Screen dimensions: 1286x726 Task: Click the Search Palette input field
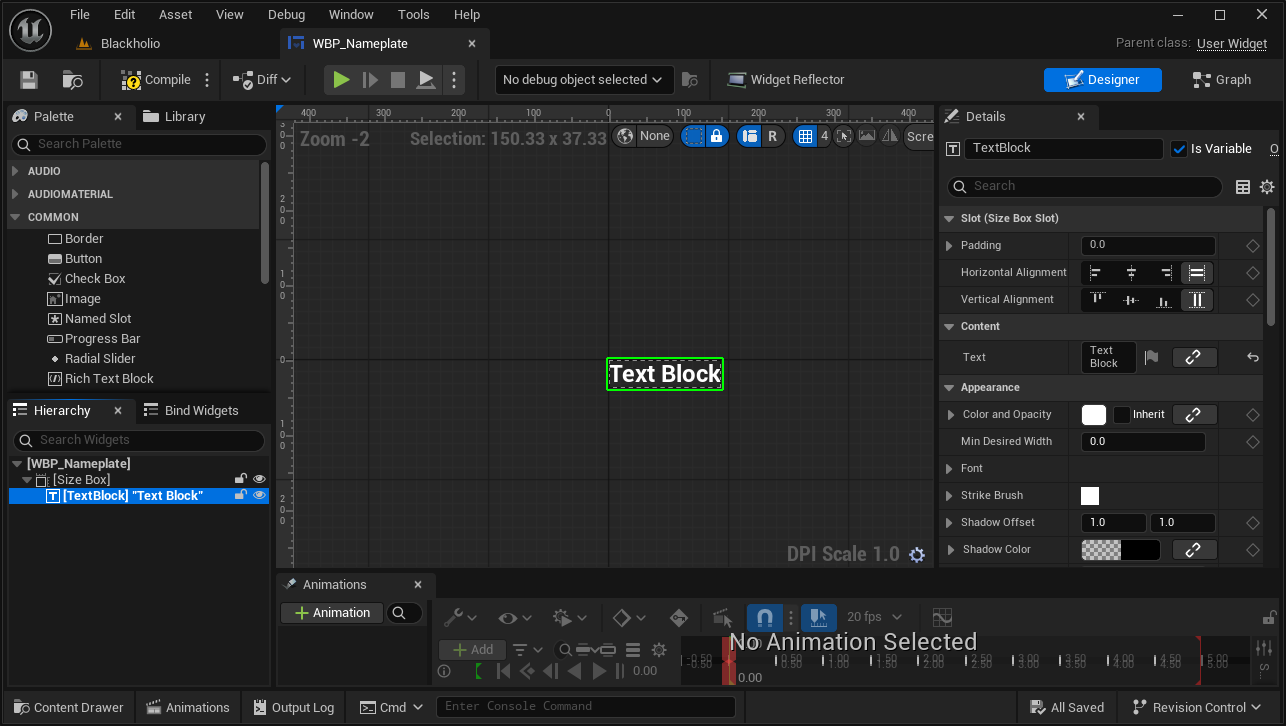click(x=140, y=144)
